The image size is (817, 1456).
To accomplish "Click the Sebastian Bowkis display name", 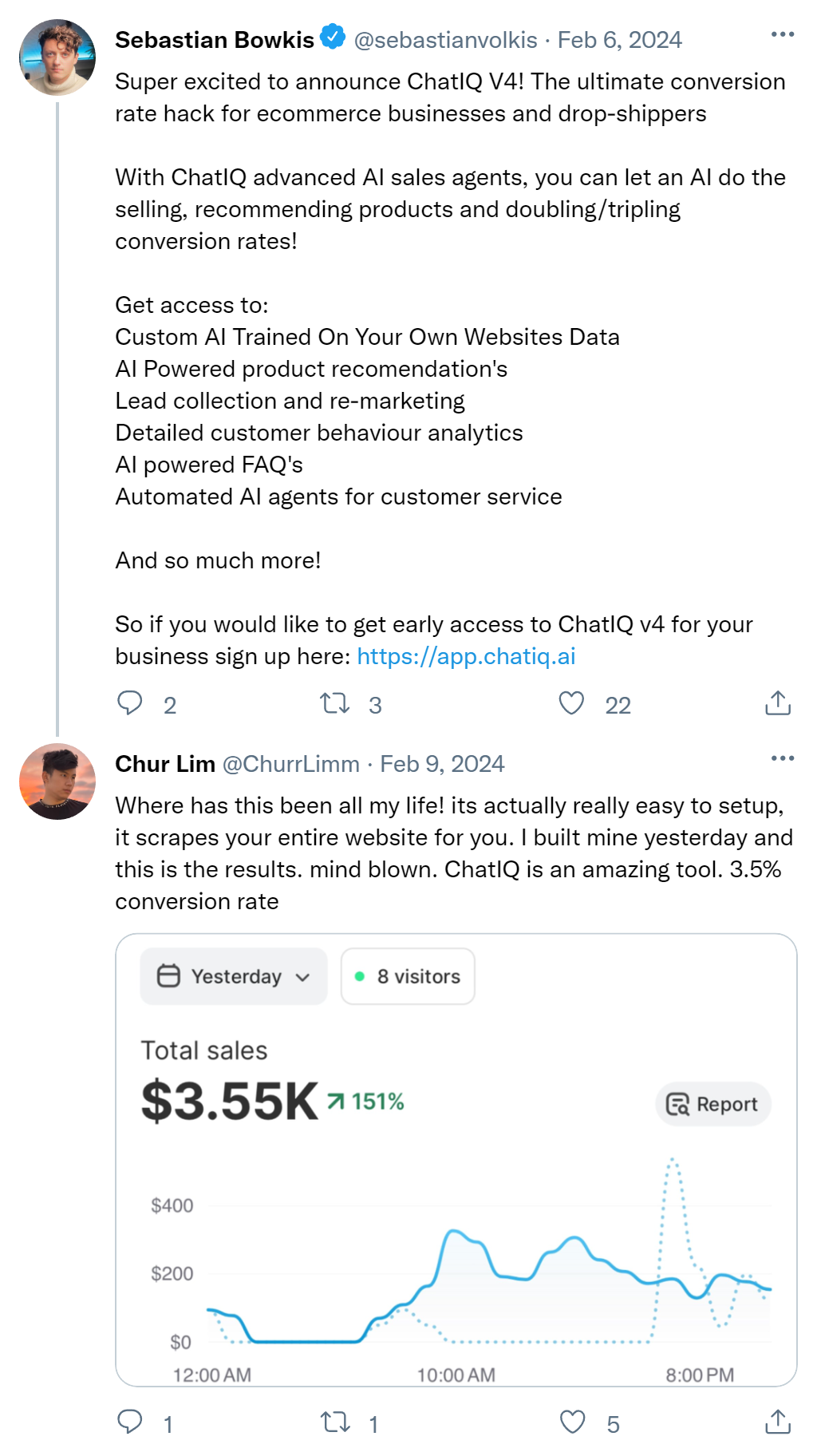I will tap(215, 40).
